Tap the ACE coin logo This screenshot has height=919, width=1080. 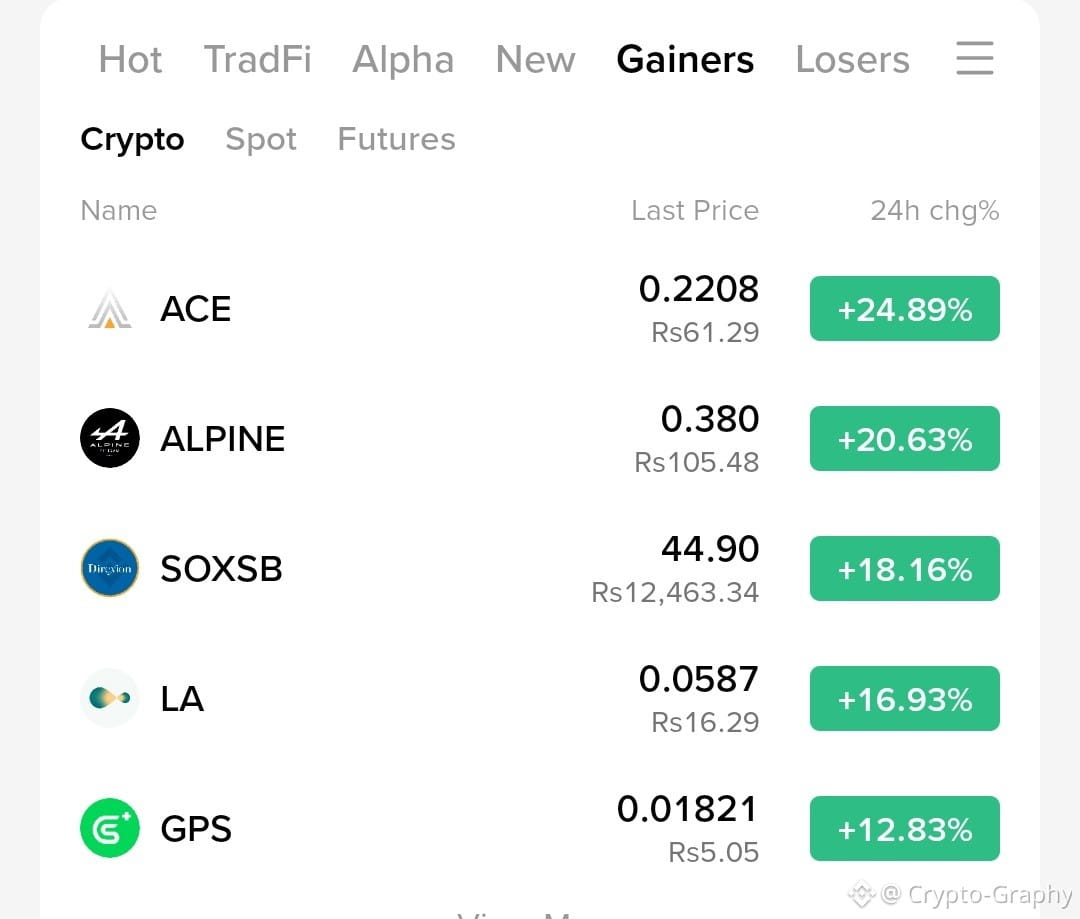(110, 309)
